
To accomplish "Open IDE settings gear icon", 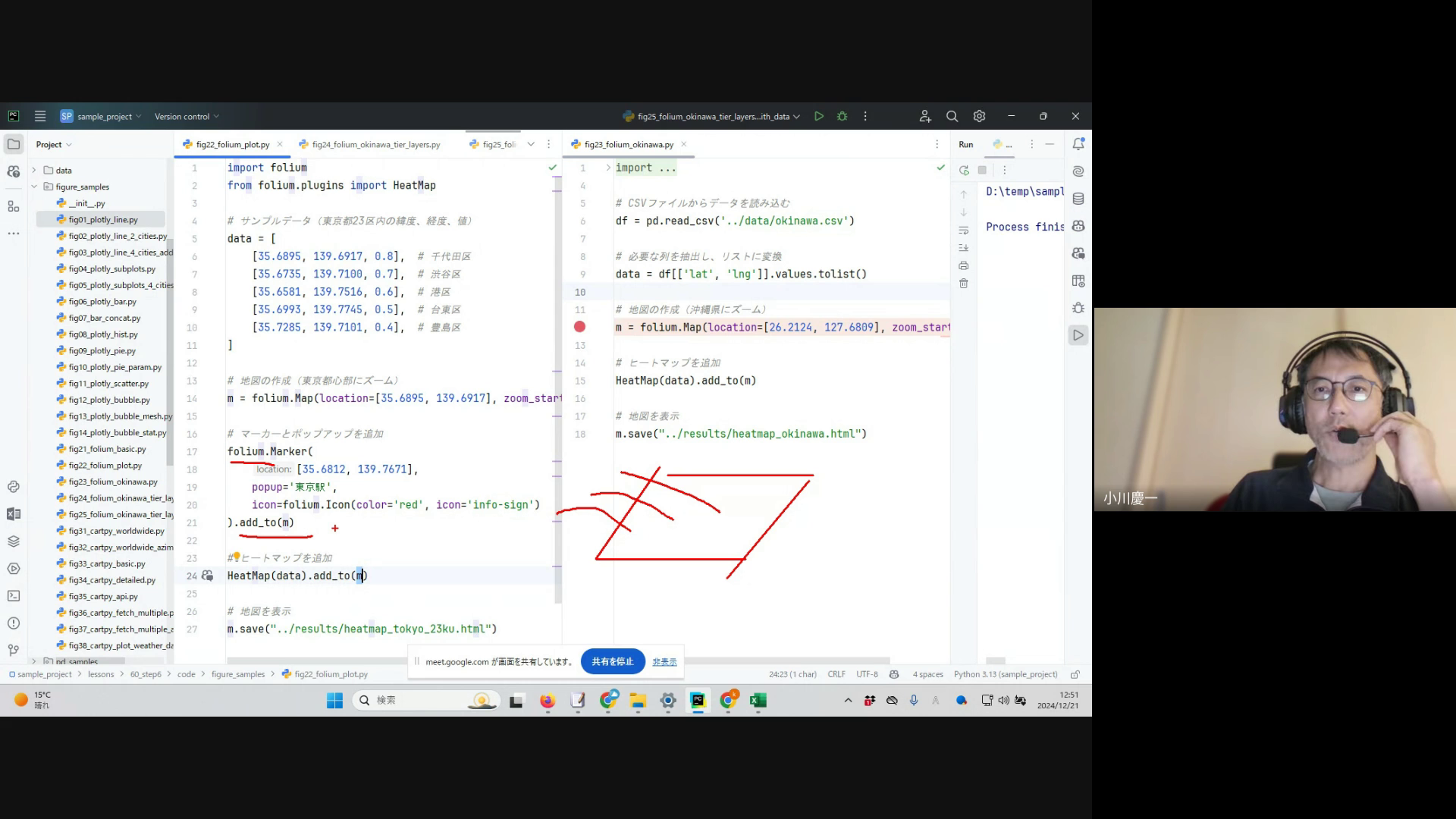I will (979, 116).
